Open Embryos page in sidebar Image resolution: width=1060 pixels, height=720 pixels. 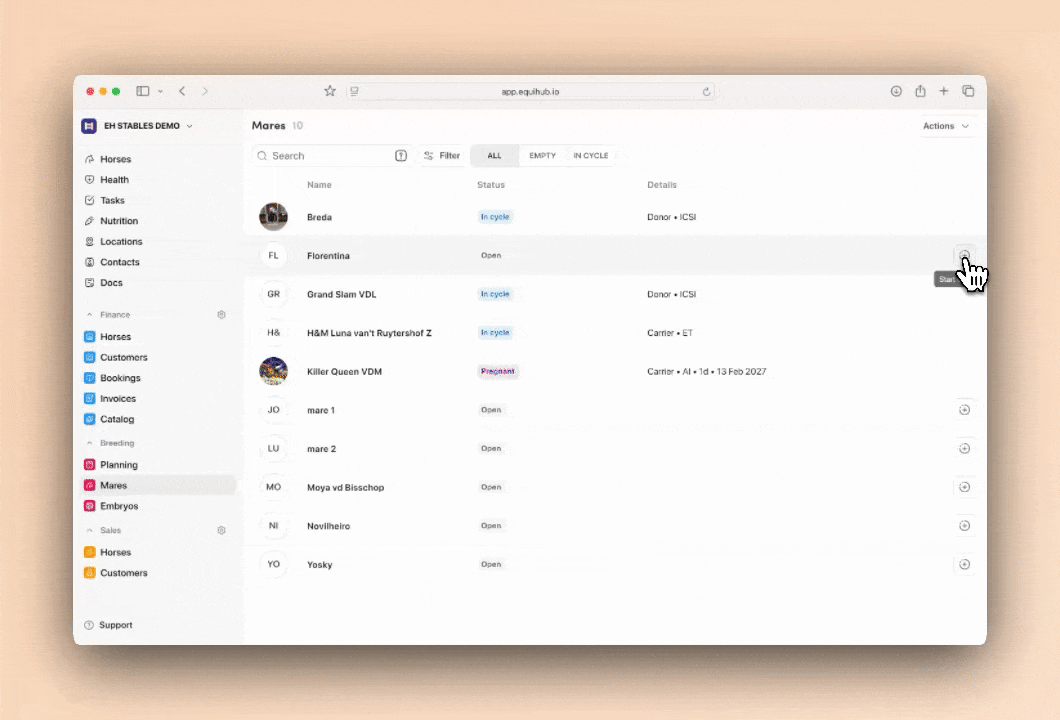pyautogui.click(x=119, y=506)
